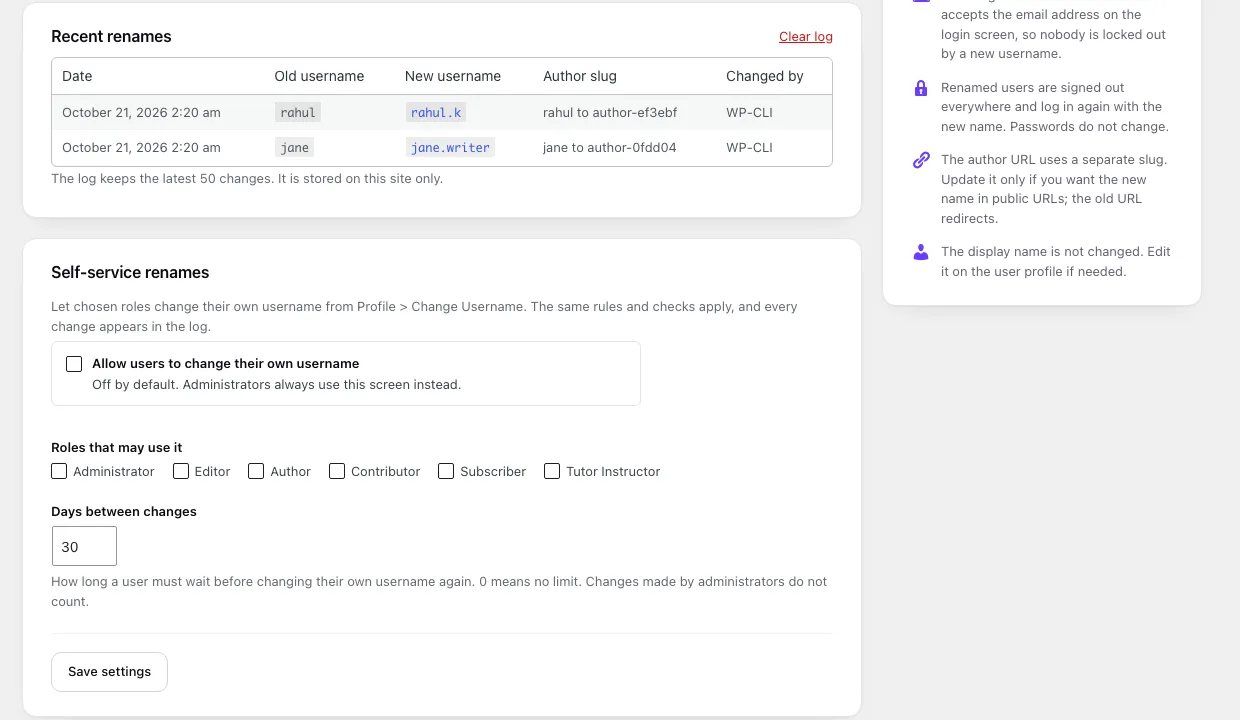The height and width of the screenshot is (720, 1240).
Task: Click the Clear log link
Action: (x=806, y=37)
